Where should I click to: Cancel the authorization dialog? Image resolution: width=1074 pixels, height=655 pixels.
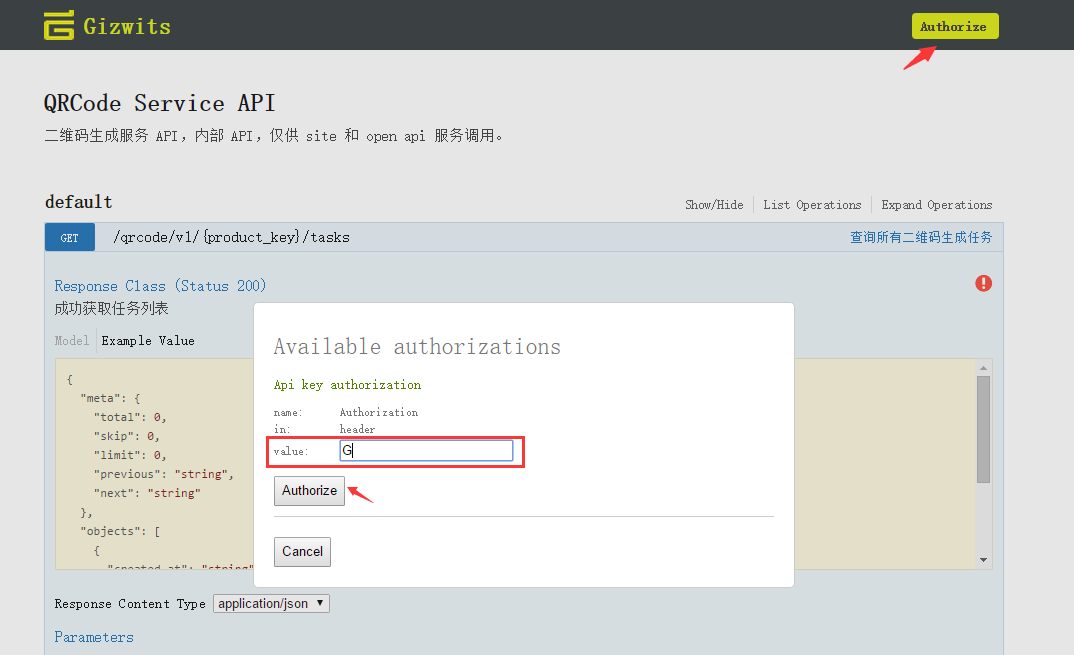[x=302, y=552]
